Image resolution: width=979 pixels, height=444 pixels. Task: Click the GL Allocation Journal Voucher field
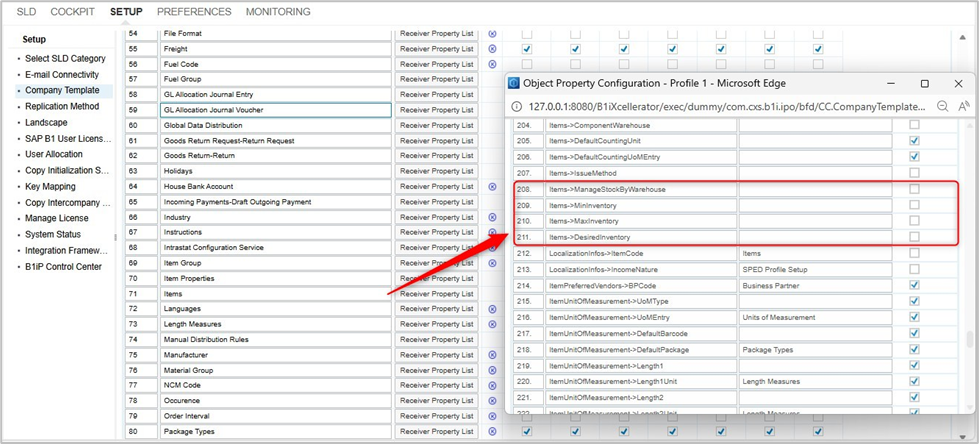pyautogui.click(x=275, y=110)
